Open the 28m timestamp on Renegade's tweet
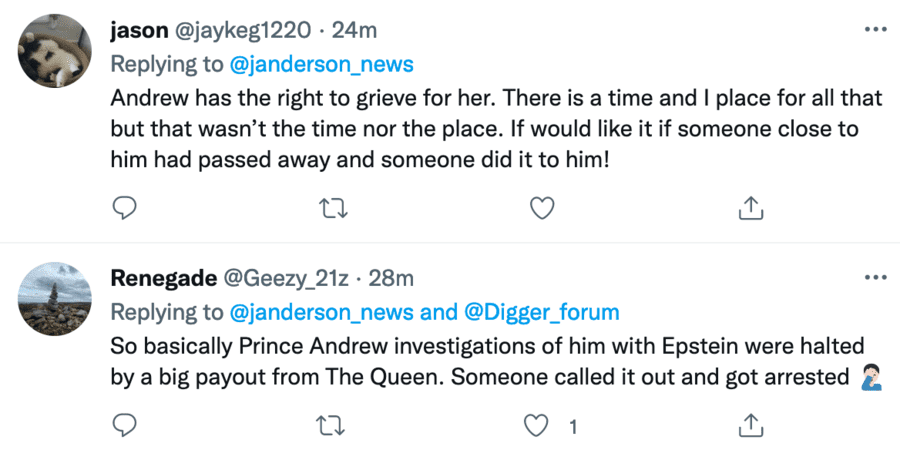Screen dimensions: 900x450 [393, 277]
